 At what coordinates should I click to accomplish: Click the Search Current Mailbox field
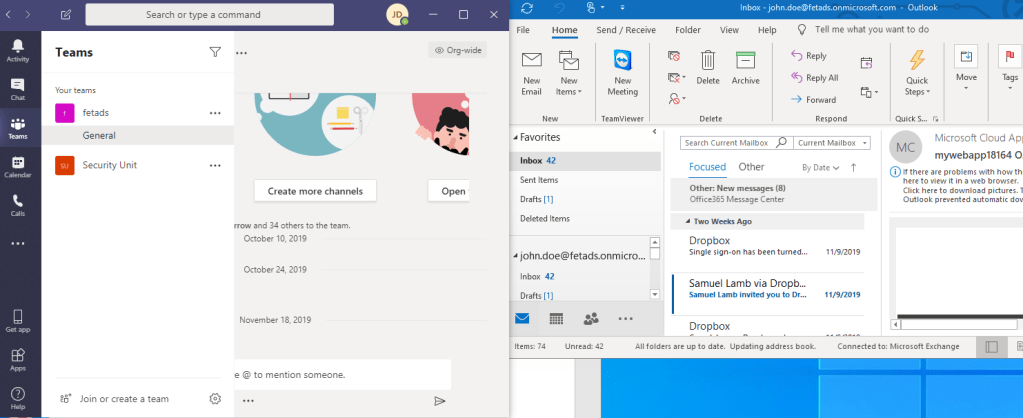(x=736, y=143)
